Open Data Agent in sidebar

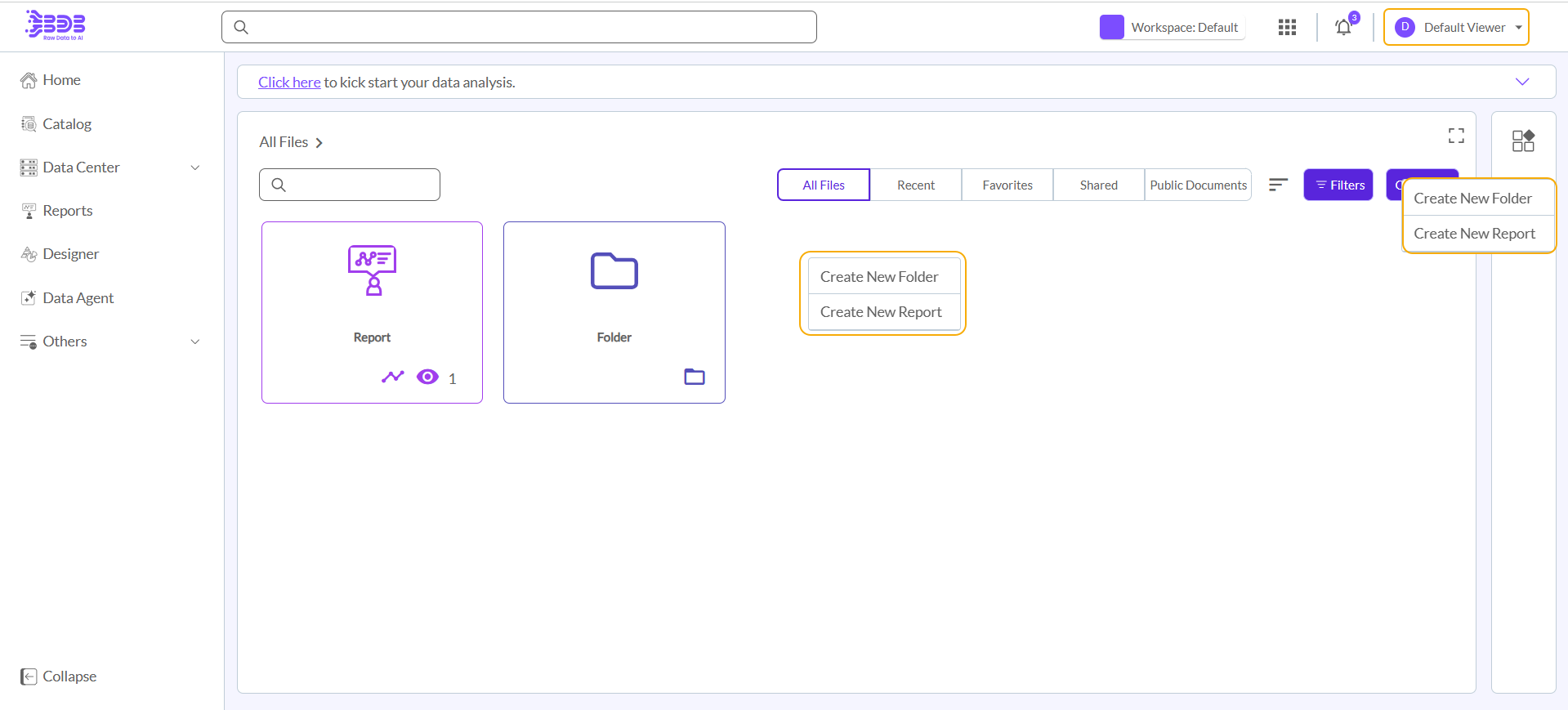[x=78, y=298]
